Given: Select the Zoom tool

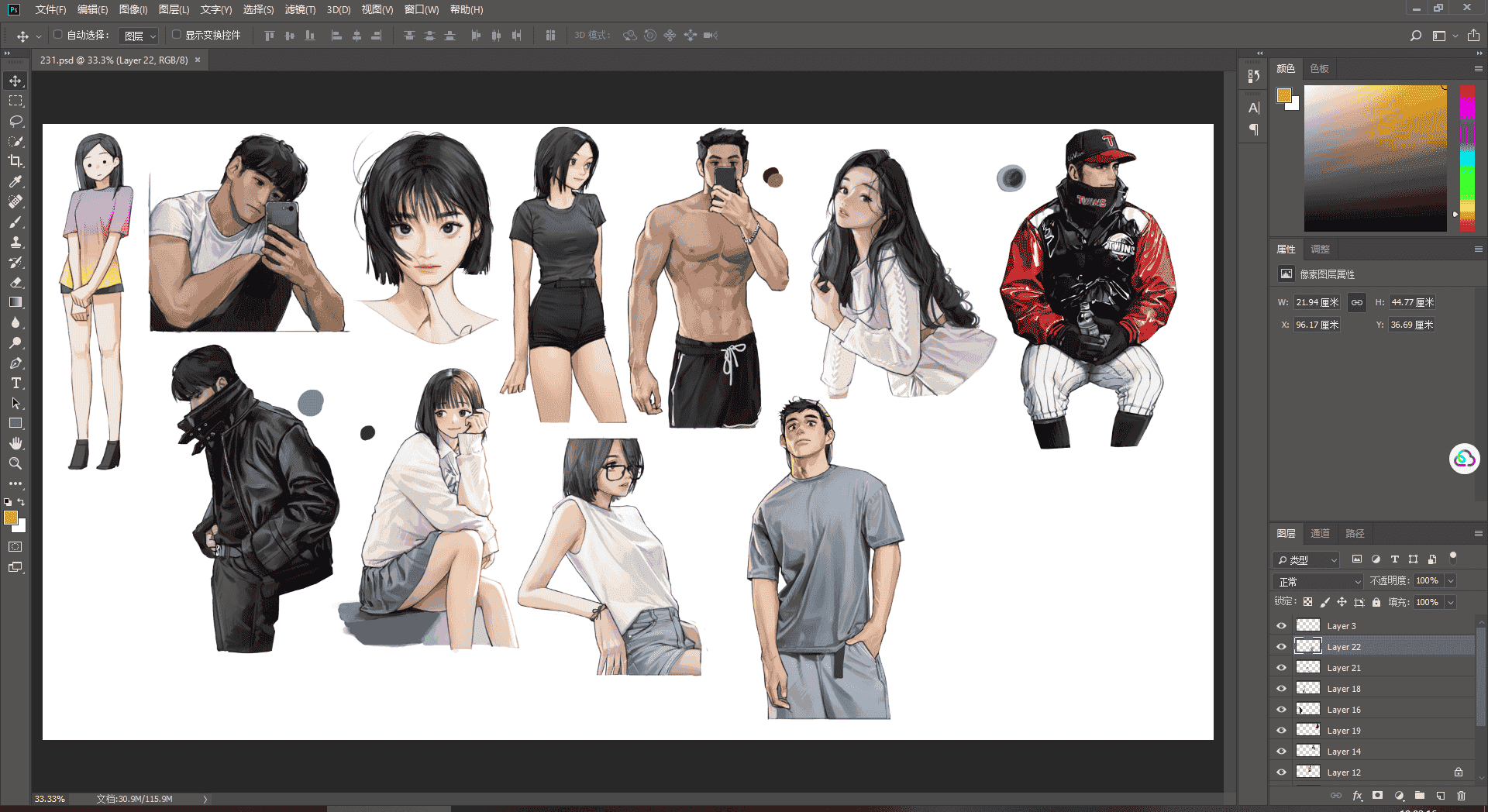Looking at the screenshot, I should (x=15, y=463).
